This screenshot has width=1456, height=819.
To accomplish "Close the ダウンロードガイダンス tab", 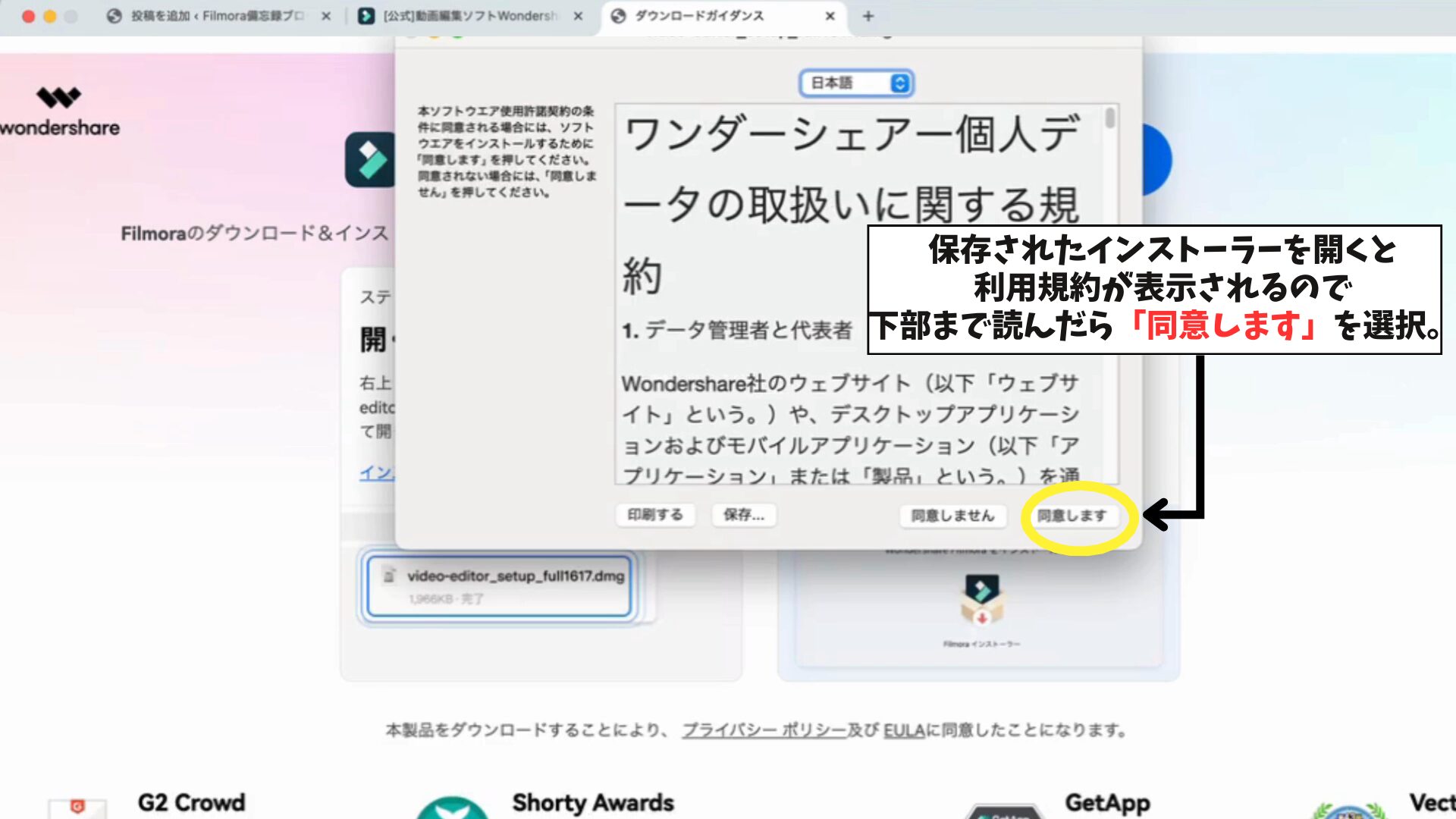I will (830, 16).
